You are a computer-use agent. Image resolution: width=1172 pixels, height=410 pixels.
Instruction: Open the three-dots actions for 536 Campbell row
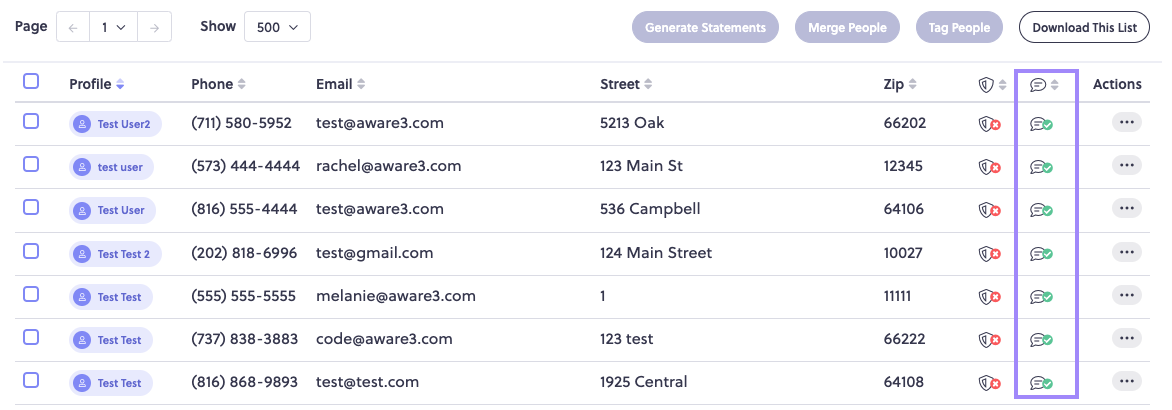click(x=1126, y=209)
